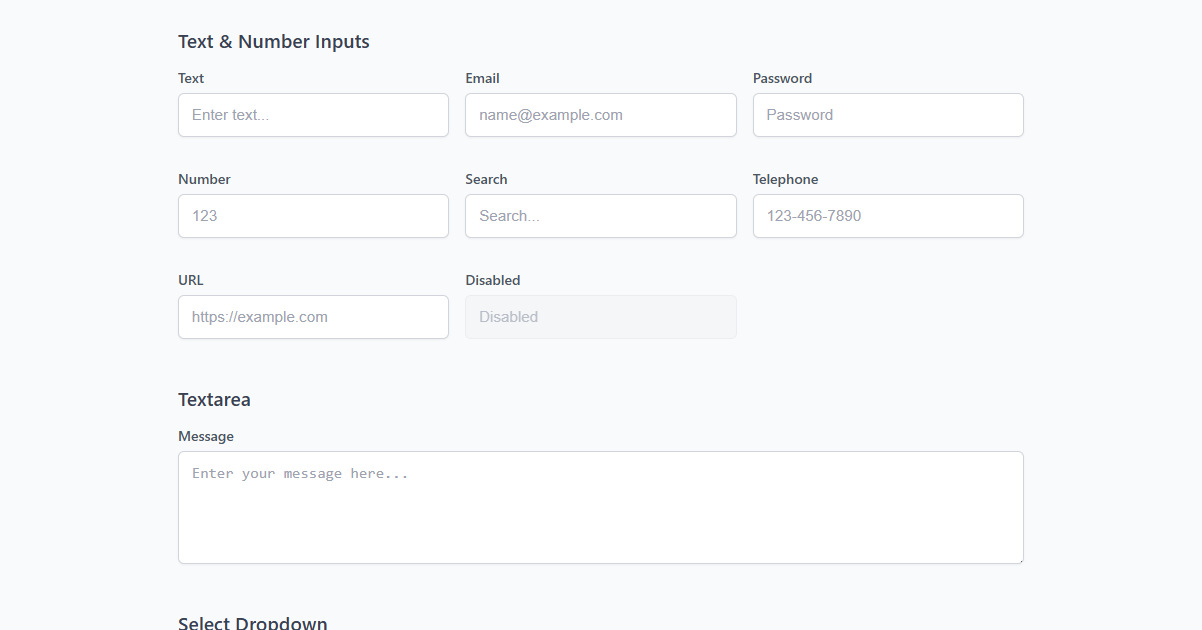Click inside the Message textarea
This screenshot has height=630, width=1202.
pos(601,508)
